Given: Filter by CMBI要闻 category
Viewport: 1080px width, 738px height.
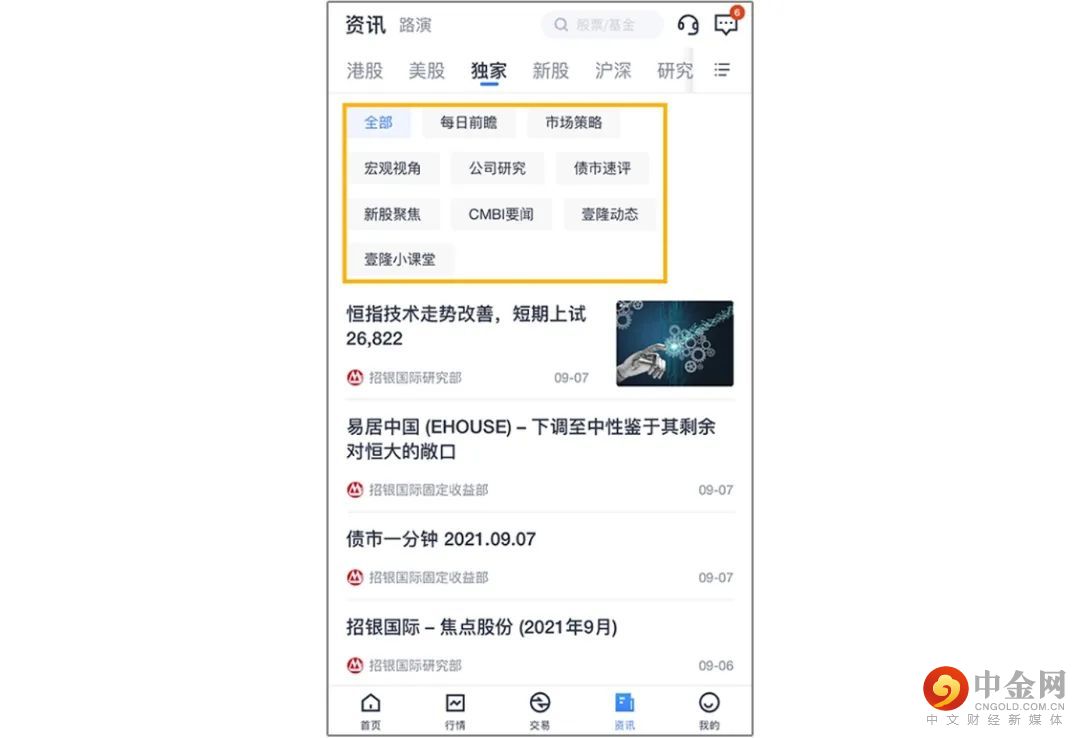Looking at the screenshot, I should point(501,214).
